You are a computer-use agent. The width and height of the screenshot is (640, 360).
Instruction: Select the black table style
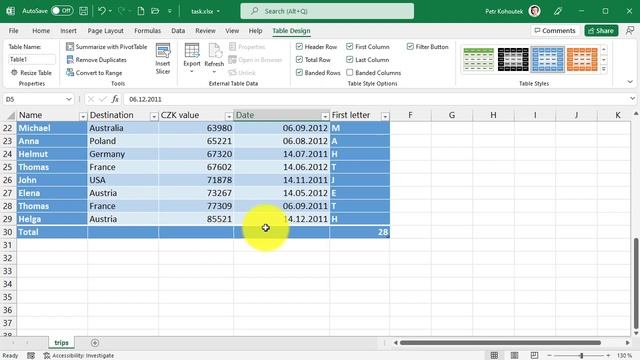point(513,60)
